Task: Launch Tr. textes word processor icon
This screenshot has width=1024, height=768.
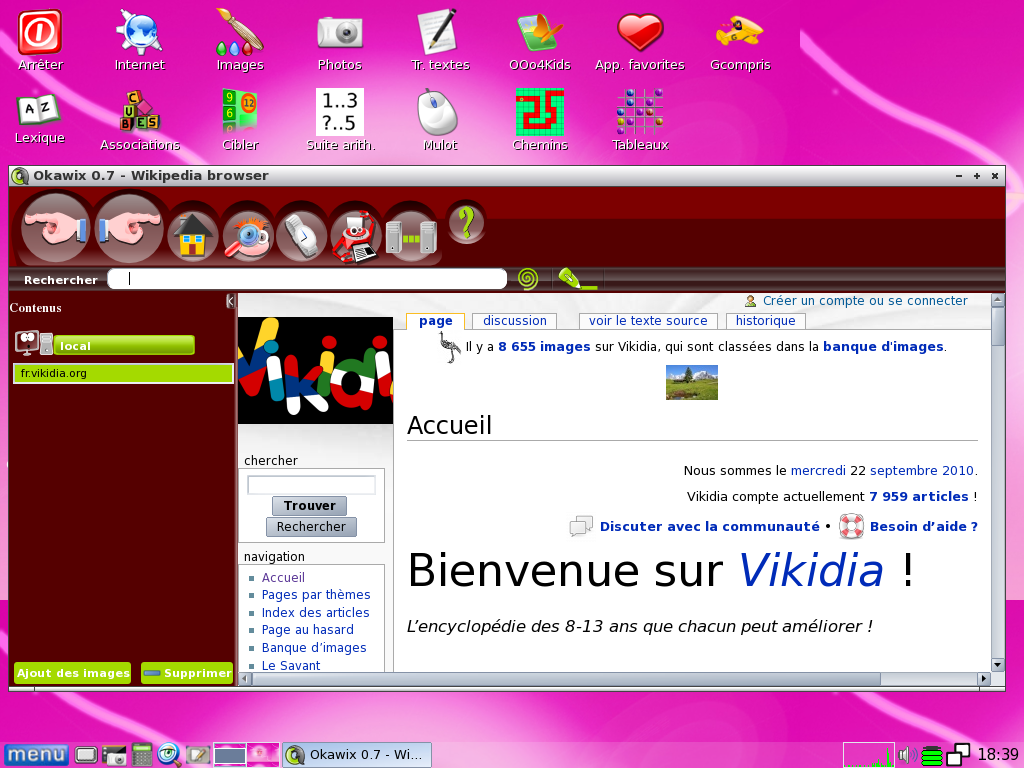Action: point(440,40)
